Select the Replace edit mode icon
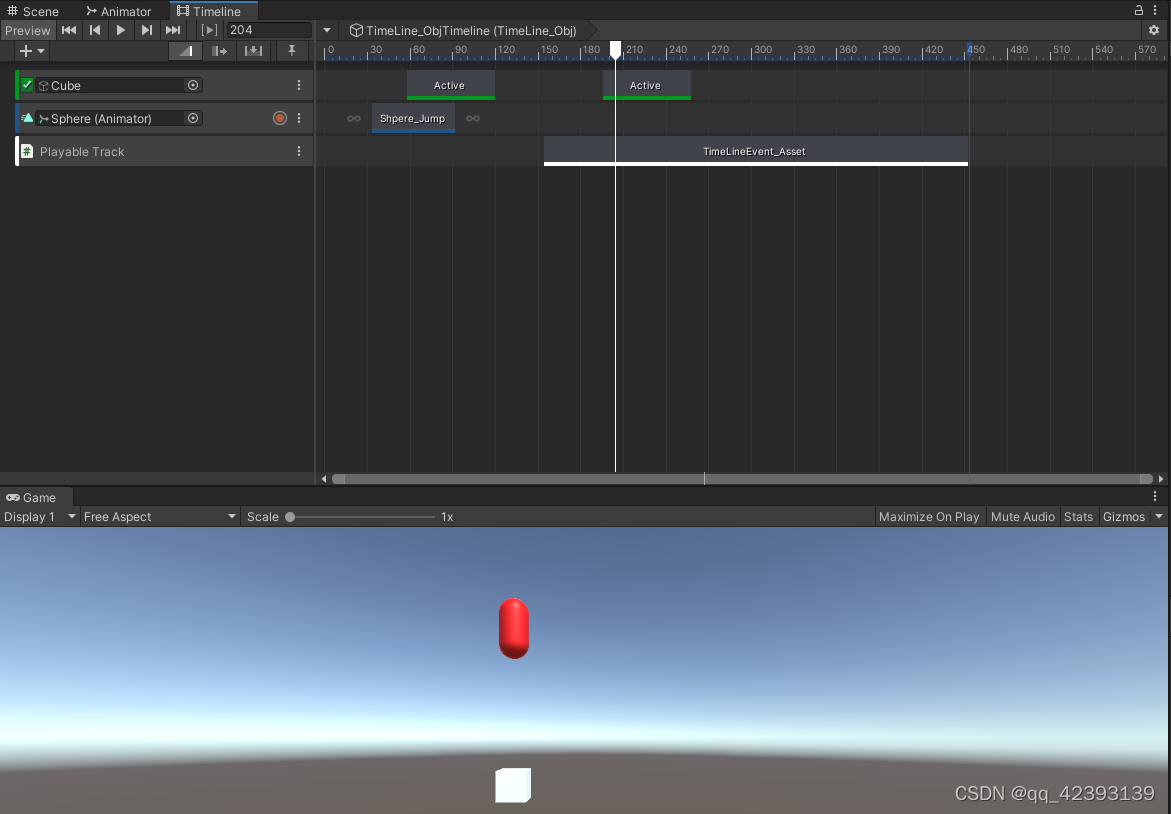This screenshot has height=814, width=1171. pyautogui.click(x=253, y=51)
